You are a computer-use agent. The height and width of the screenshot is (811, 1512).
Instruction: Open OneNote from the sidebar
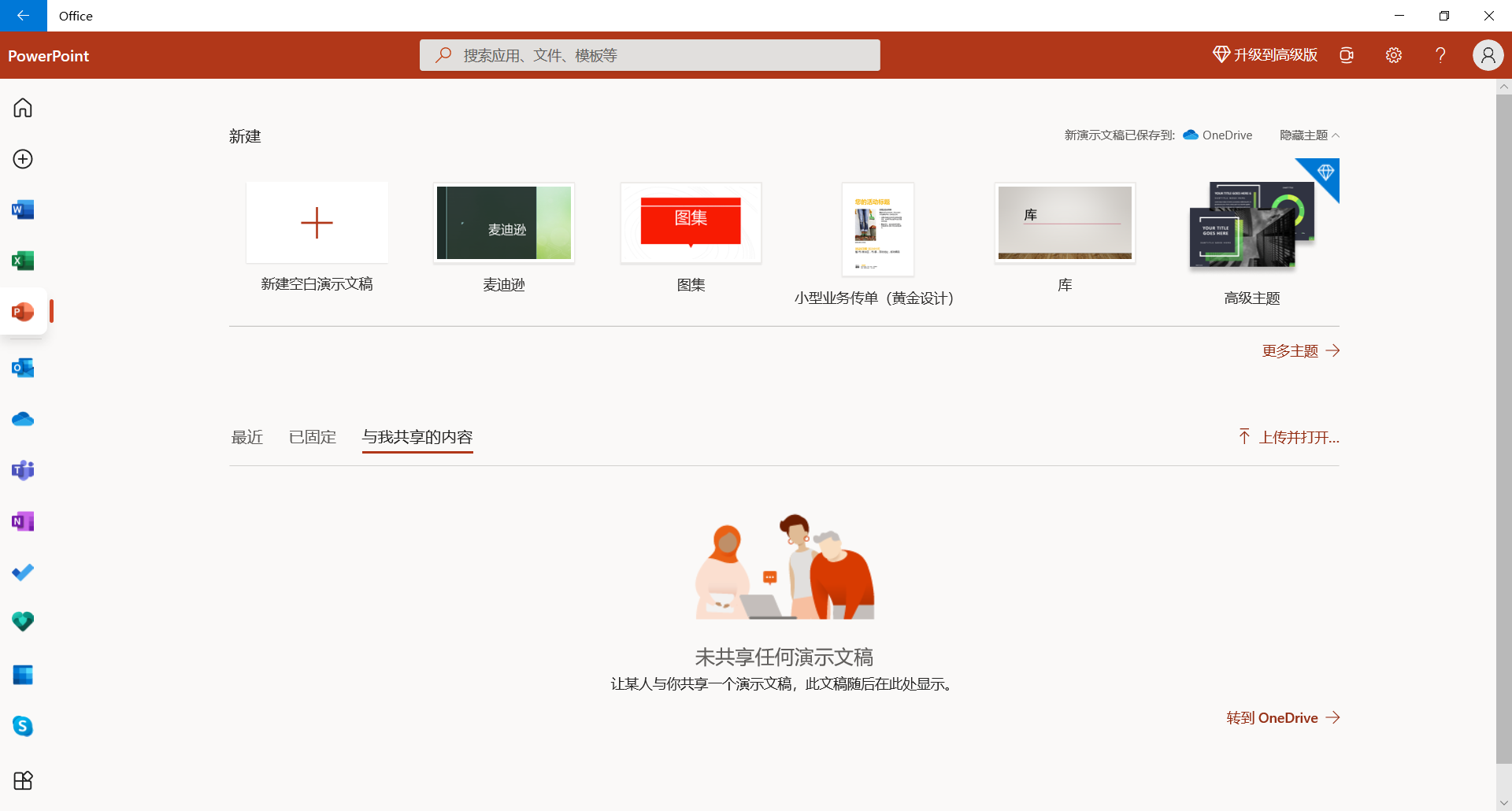coord(23,520)
